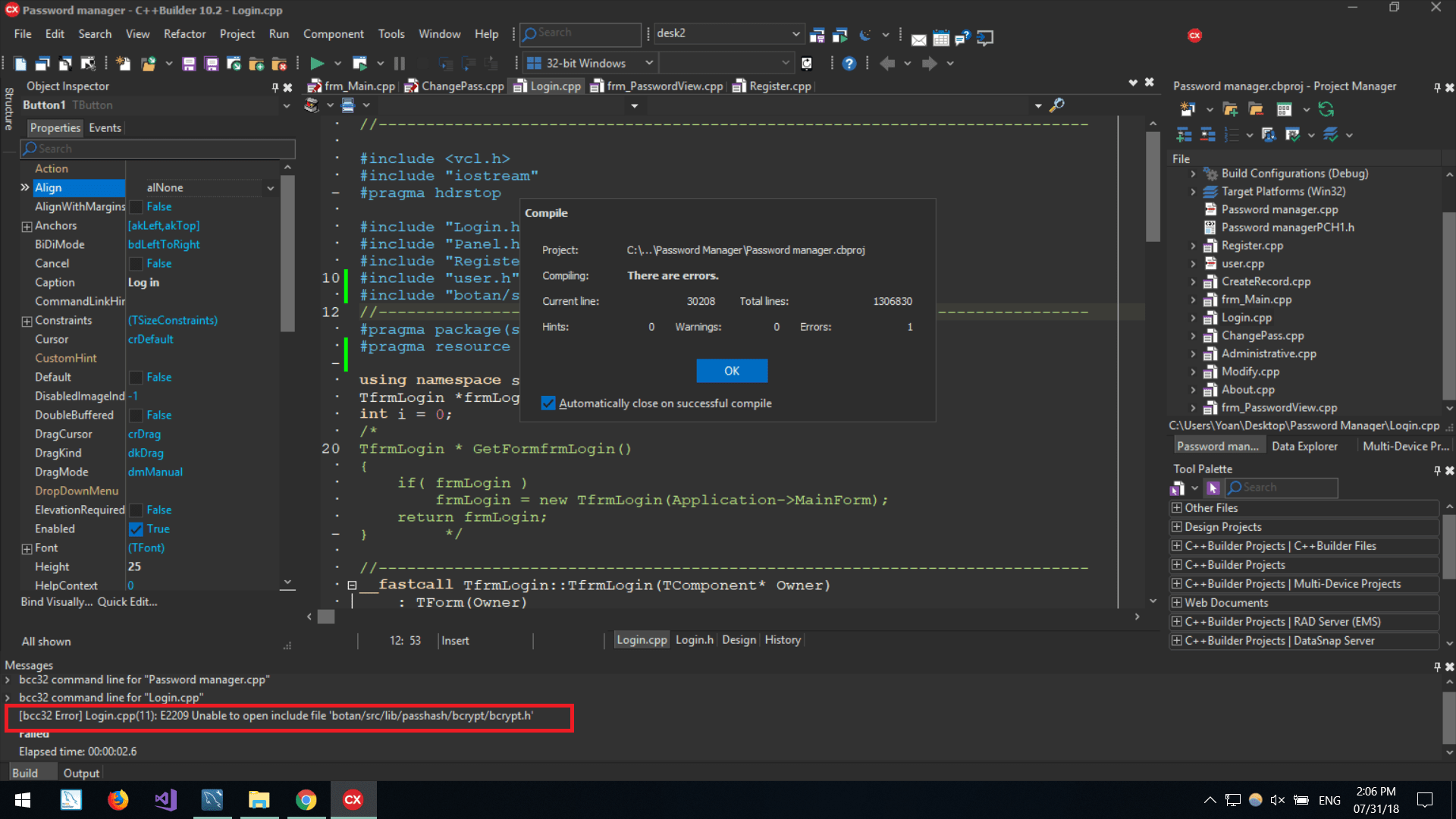
Task: Click the New Items icon in the toolbar
Action: 123,64
